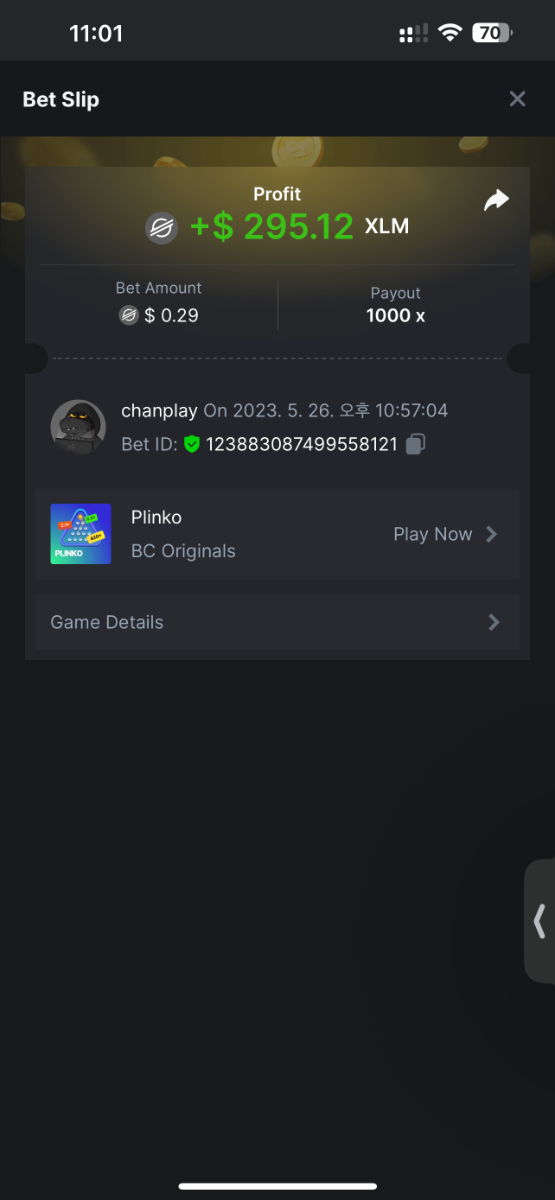Tap the XLM coin icon beside profit

click(161, 227)
